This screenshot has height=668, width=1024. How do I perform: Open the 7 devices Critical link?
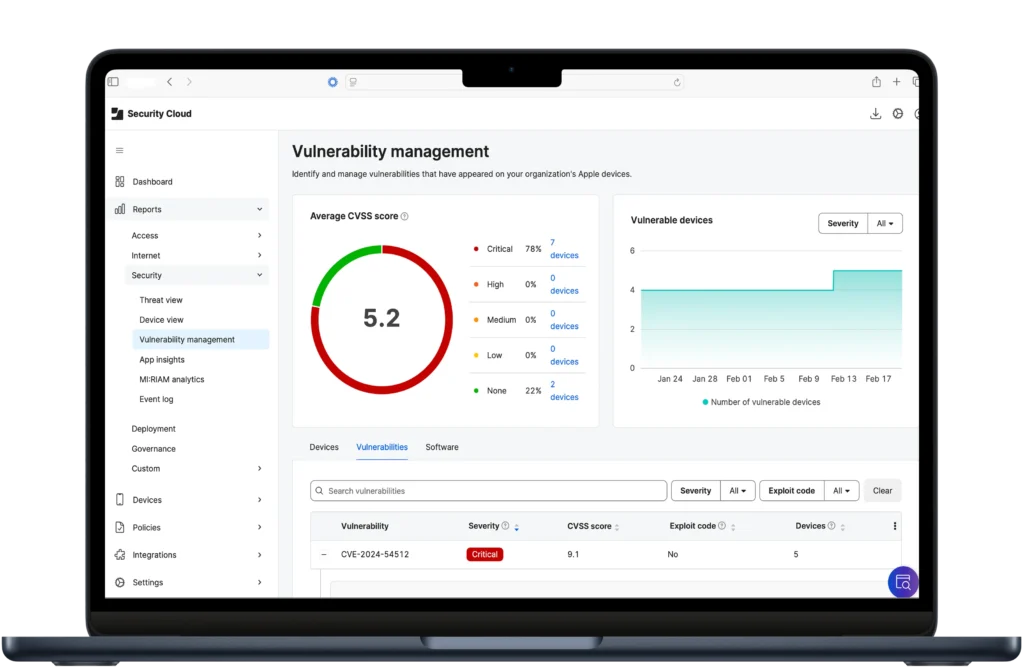(564, 249)
